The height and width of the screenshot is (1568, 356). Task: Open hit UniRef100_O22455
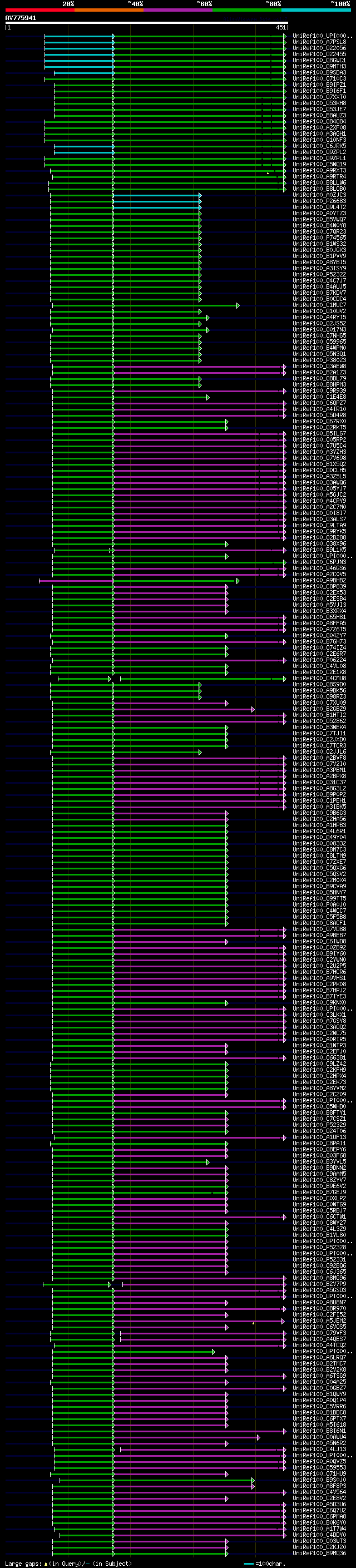[x=319, y=54]
